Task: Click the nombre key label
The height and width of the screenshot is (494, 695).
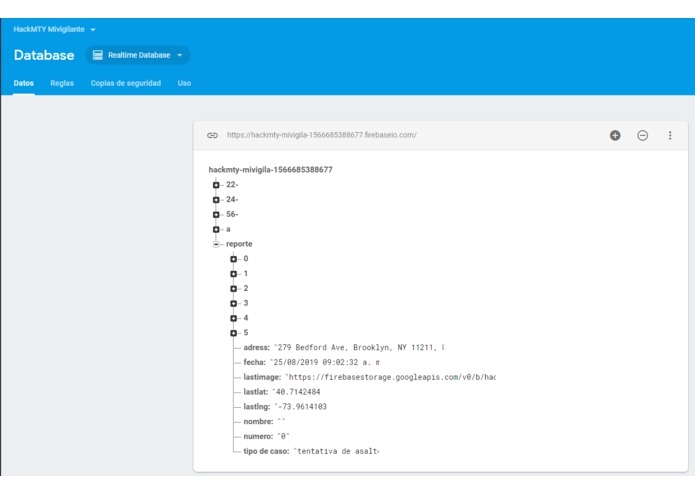Action: pos(258,421)
